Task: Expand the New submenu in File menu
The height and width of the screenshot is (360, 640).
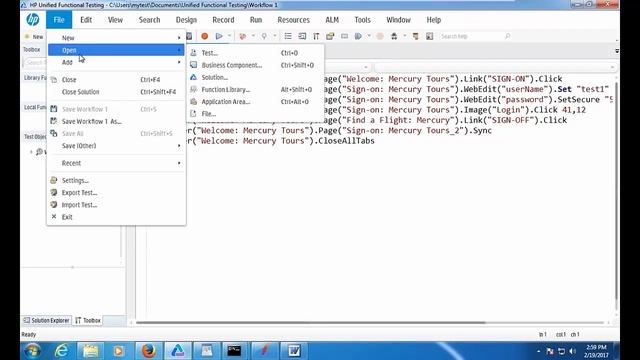Action: [x=116, y=38]
